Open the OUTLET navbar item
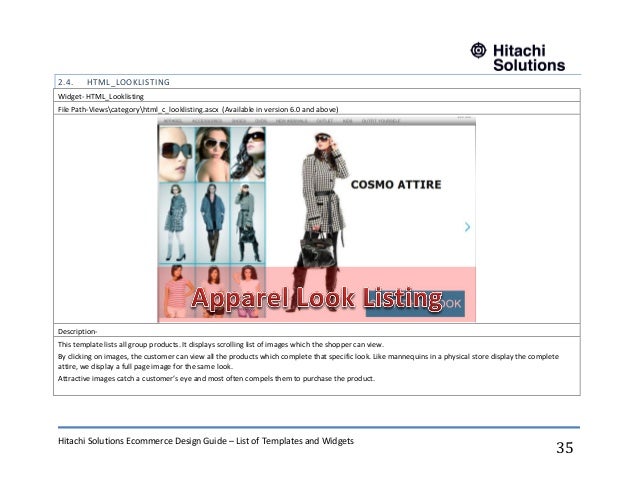638x493 pixels. (324, 121)
